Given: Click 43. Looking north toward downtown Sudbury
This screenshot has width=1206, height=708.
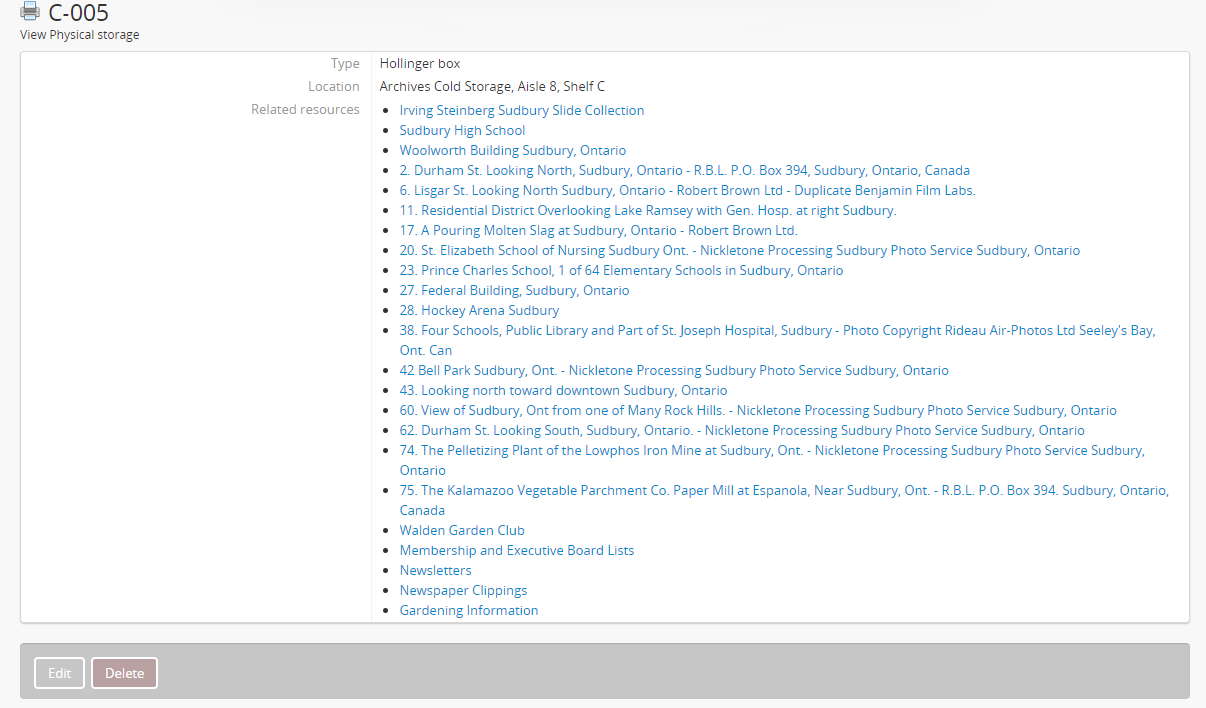Looking at the screenshot, I should (x=563, y=390).
